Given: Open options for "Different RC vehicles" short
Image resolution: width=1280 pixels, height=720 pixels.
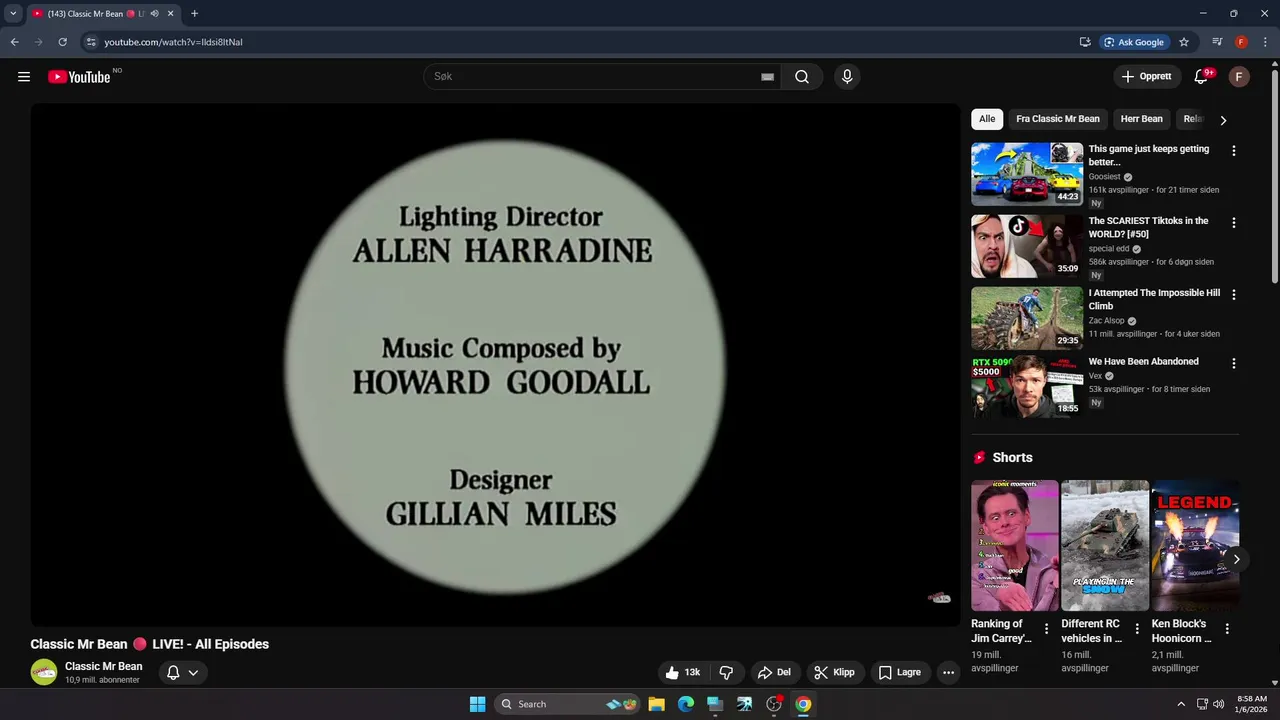Looking at the screenshot, I should 1137,629.
